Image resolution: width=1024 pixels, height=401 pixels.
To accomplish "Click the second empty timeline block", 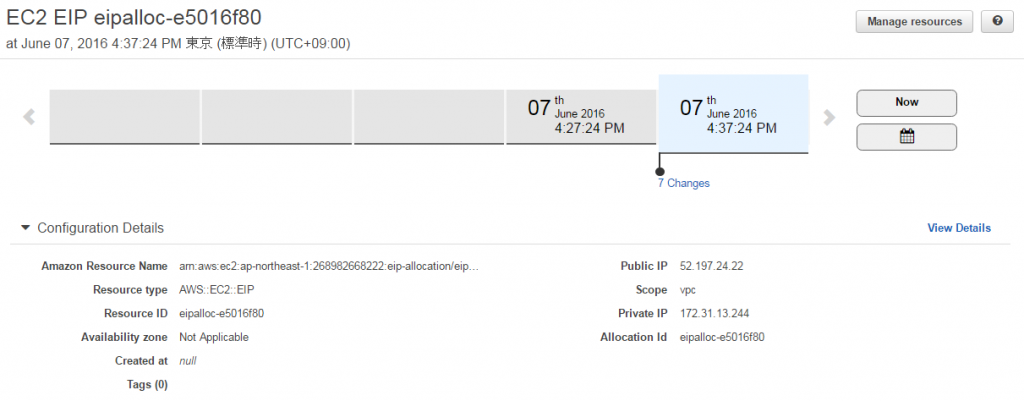I will tap(276, 117).
